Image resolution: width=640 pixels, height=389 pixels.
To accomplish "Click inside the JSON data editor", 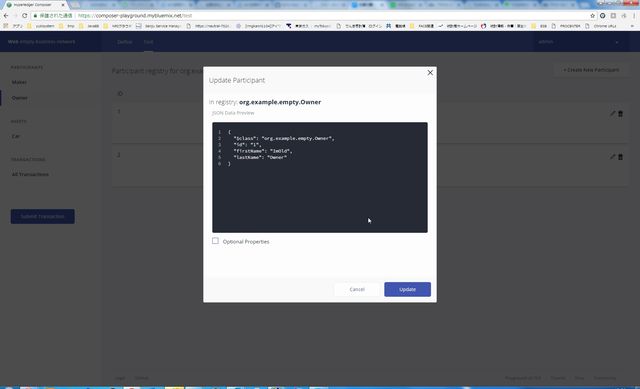I will point(320,177).
